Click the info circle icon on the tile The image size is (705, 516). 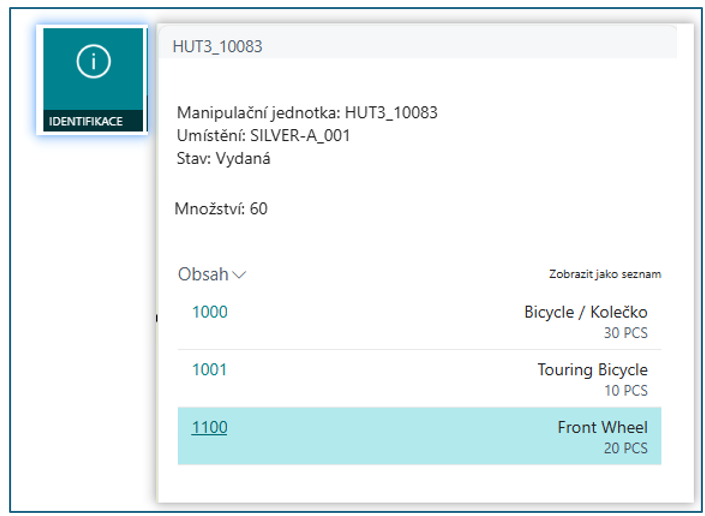tap(92, 62)
